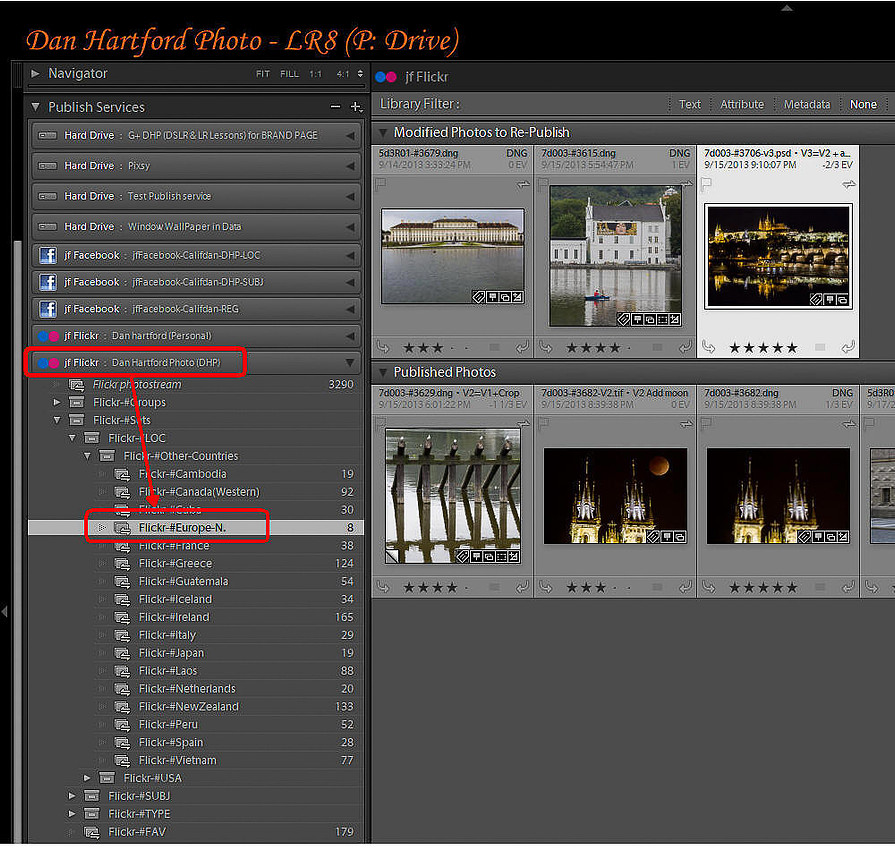The width and height of the screenshot is (895, 850).
Task: Expand the Flickr-#TYPE collection set
Action: tap(71, 814)
